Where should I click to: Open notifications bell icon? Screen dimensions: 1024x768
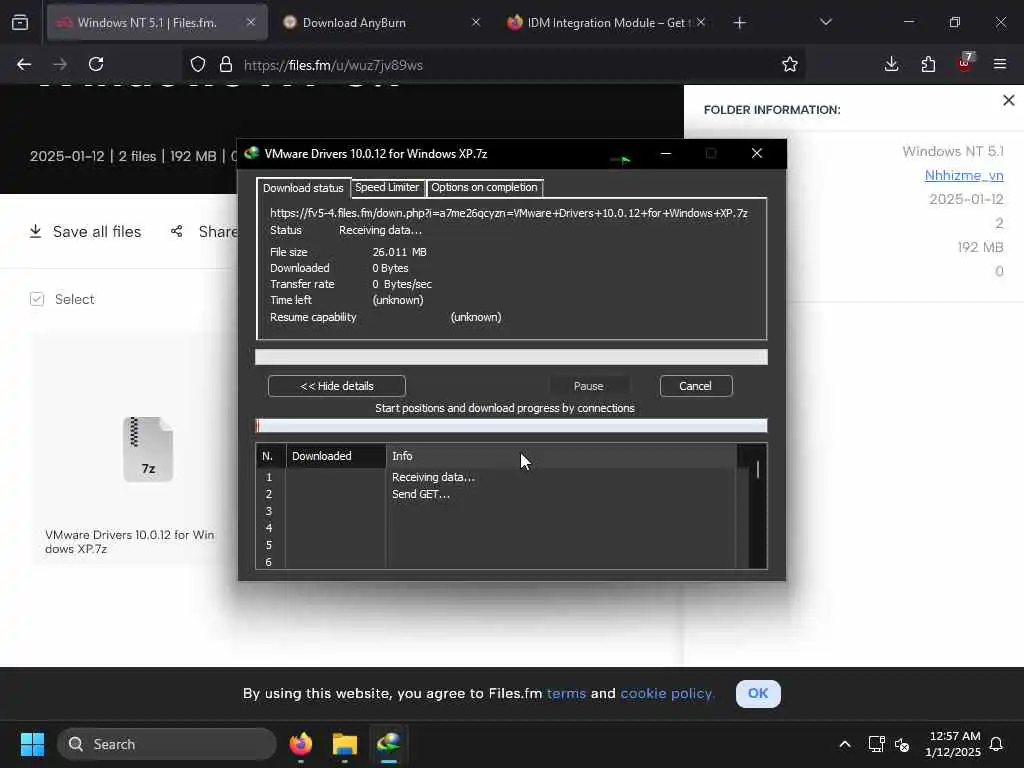996,744
